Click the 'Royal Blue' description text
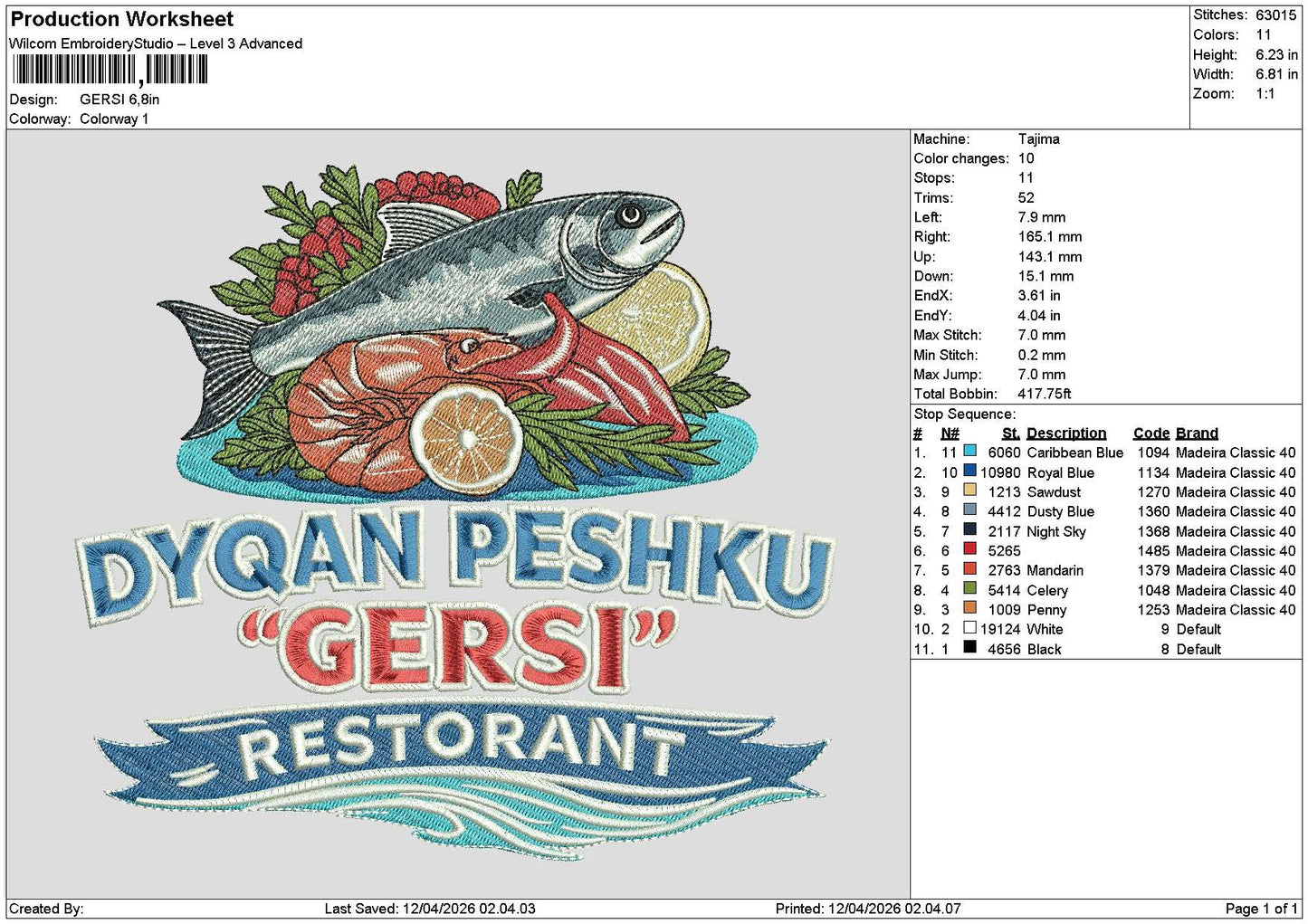 [x=1061, y=472]
